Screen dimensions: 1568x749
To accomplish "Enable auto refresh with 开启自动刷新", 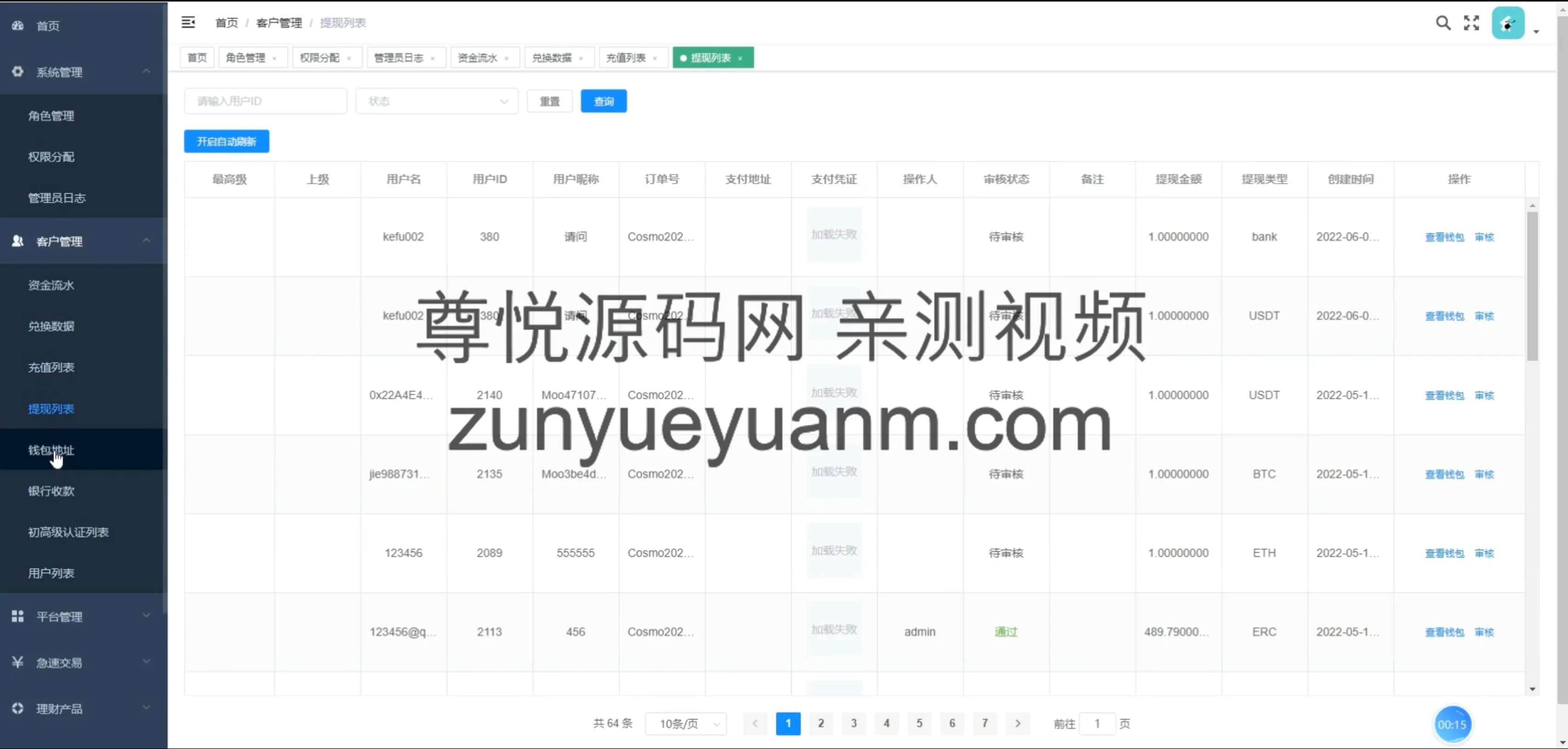I will point(227,142).
